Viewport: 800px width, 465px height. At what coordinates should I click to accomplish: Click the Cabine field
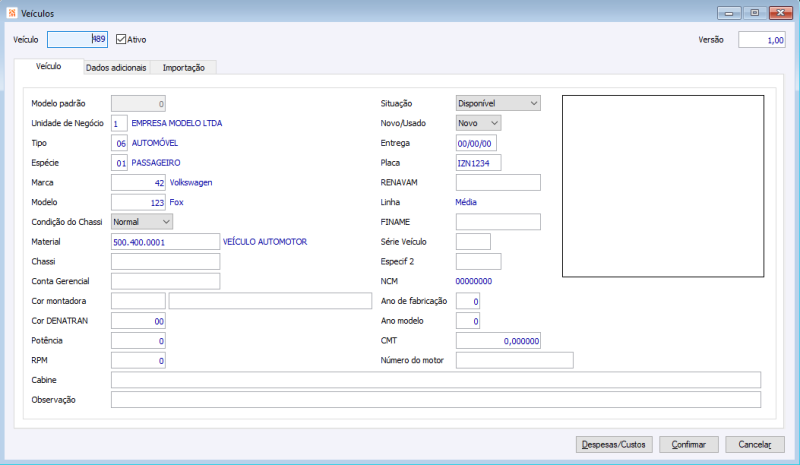(x=436, y=380)
